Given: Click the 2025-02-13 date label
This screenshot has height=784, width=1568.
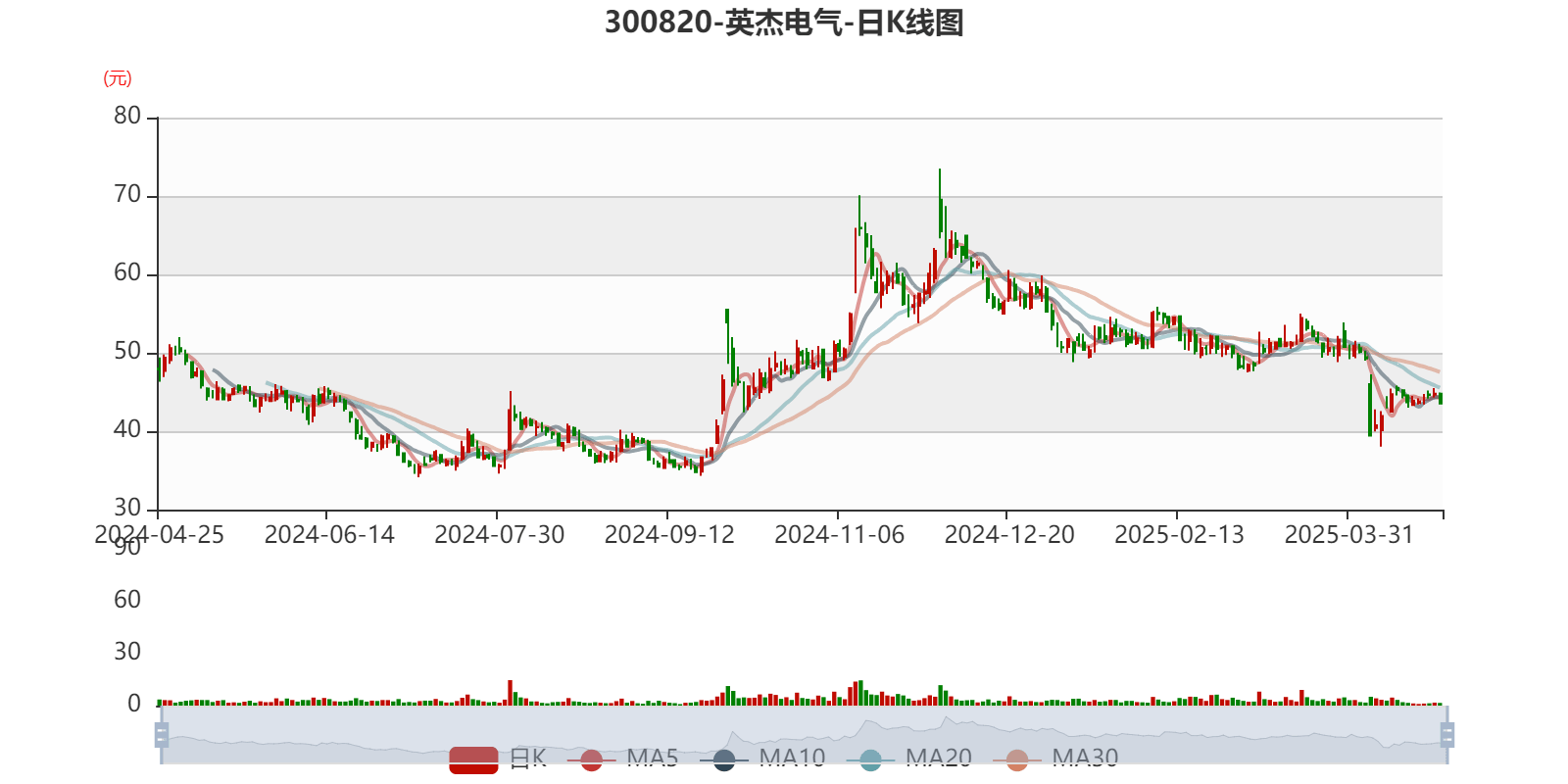Looking at the screenshot, I should (1179, 535).
